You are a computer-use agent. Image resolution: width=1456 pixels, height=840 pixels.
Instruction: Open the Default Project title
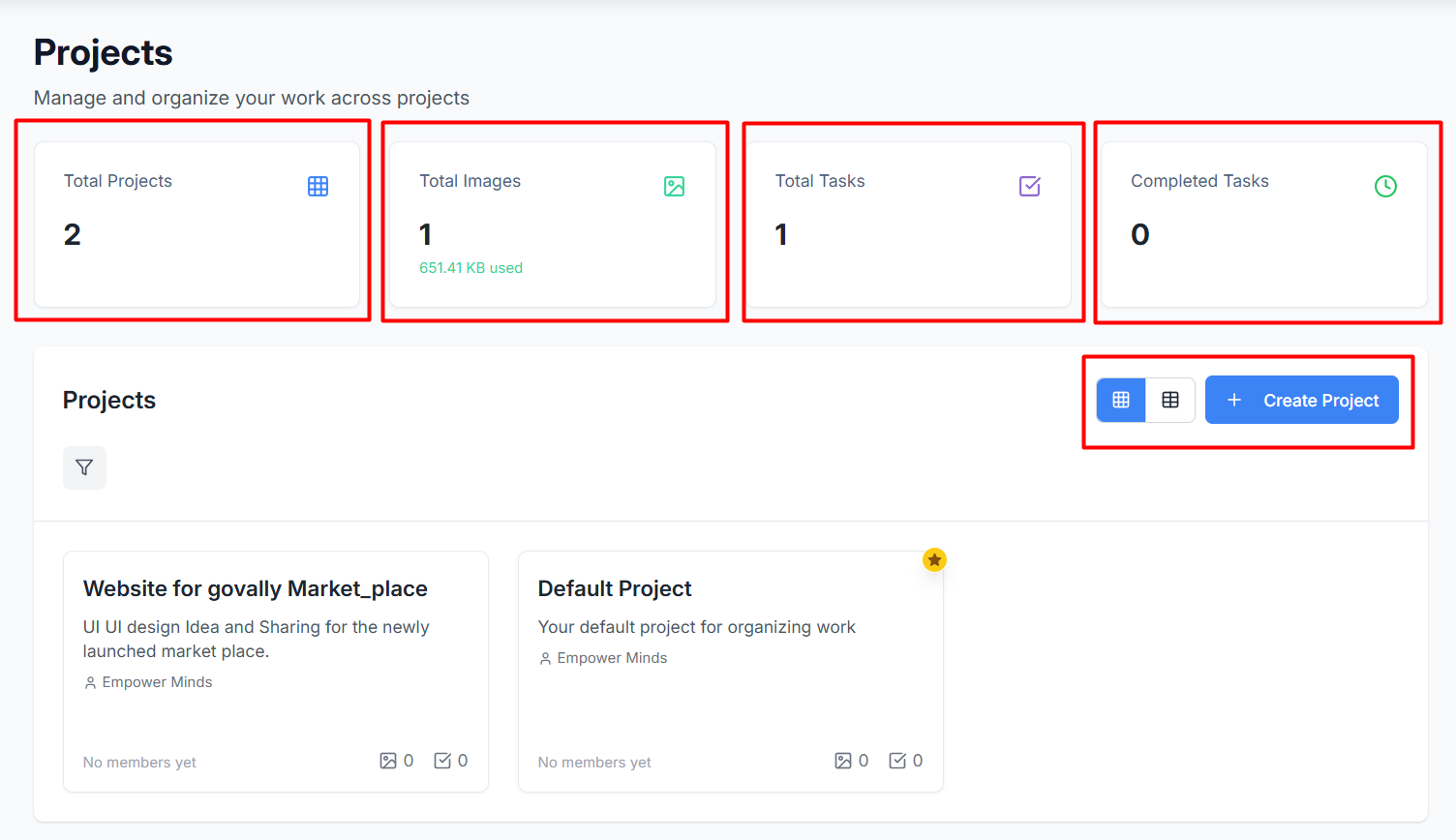615,588
